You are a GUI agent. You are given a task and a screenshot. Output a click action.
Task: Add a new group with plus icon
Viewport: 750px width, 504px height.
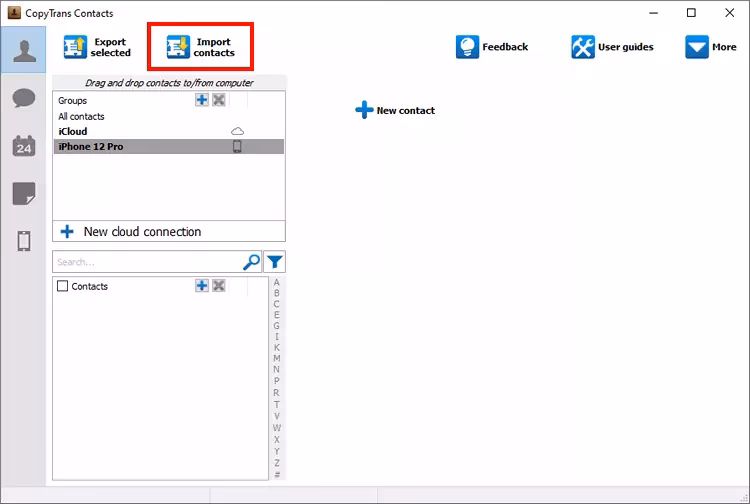tap(202, 100)
